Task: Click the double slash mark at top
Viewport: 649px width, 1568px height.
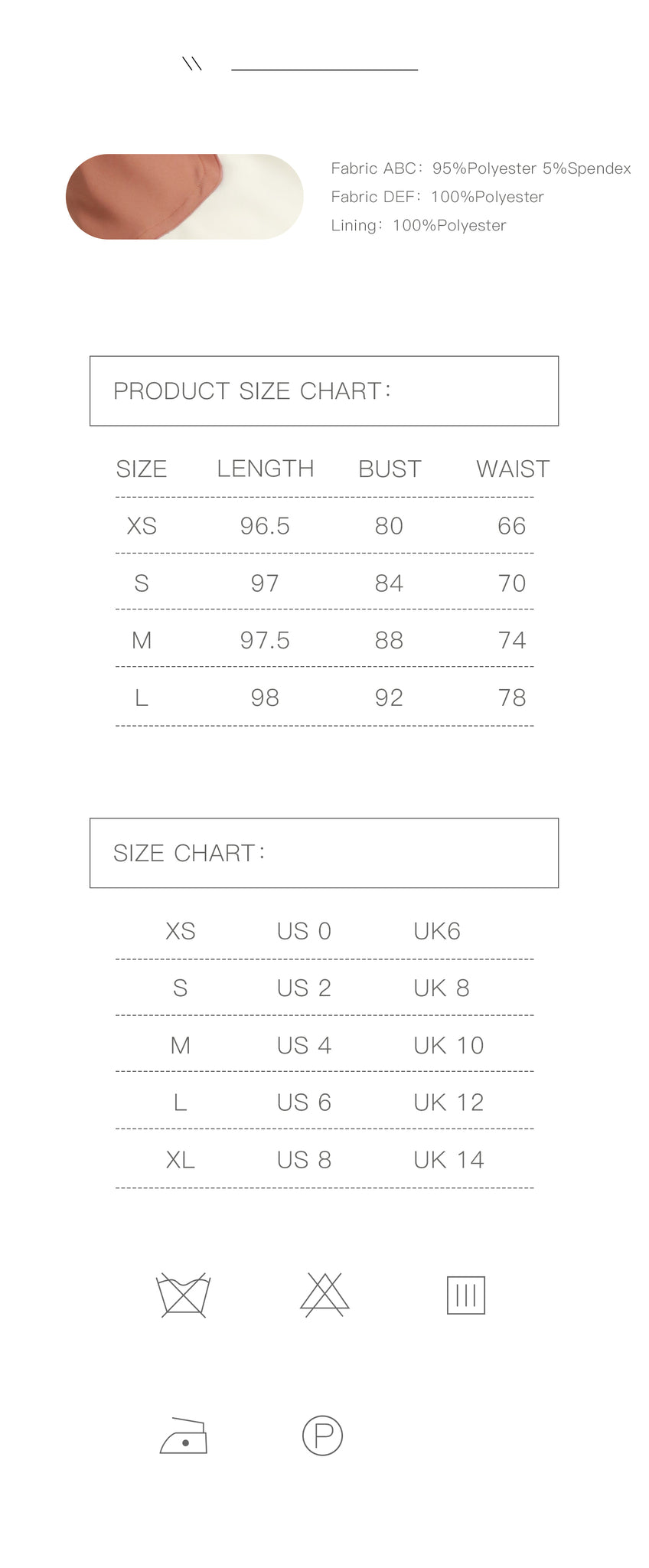Action: pyautogui.click(x=192, y=64)
